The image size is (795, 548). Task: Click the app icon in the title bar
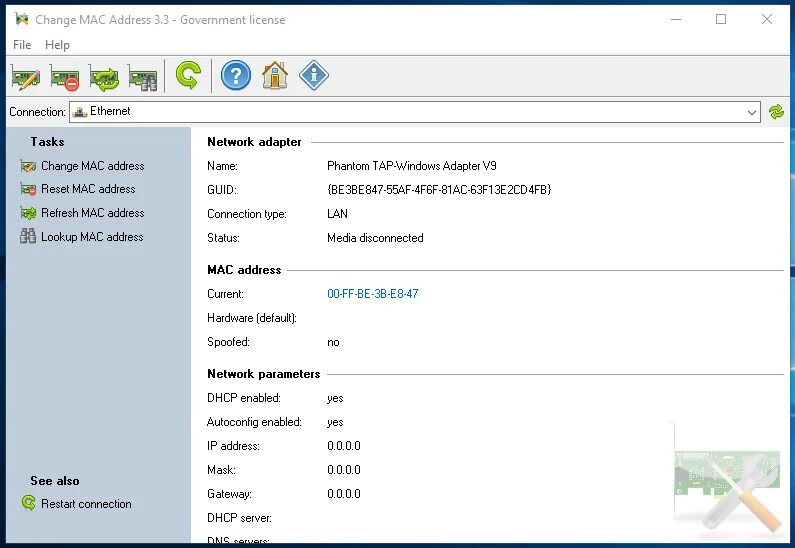pyautogui.click(x=22, y=19)
